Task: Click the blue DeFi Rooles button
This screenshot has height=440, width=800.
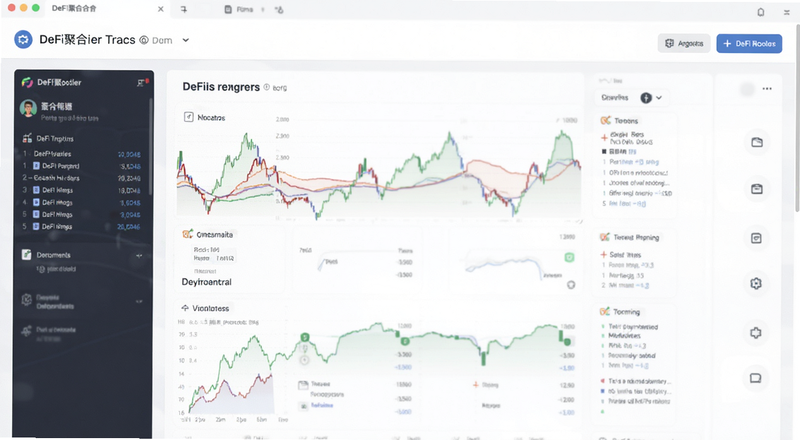Action: [x=749, y=43]
